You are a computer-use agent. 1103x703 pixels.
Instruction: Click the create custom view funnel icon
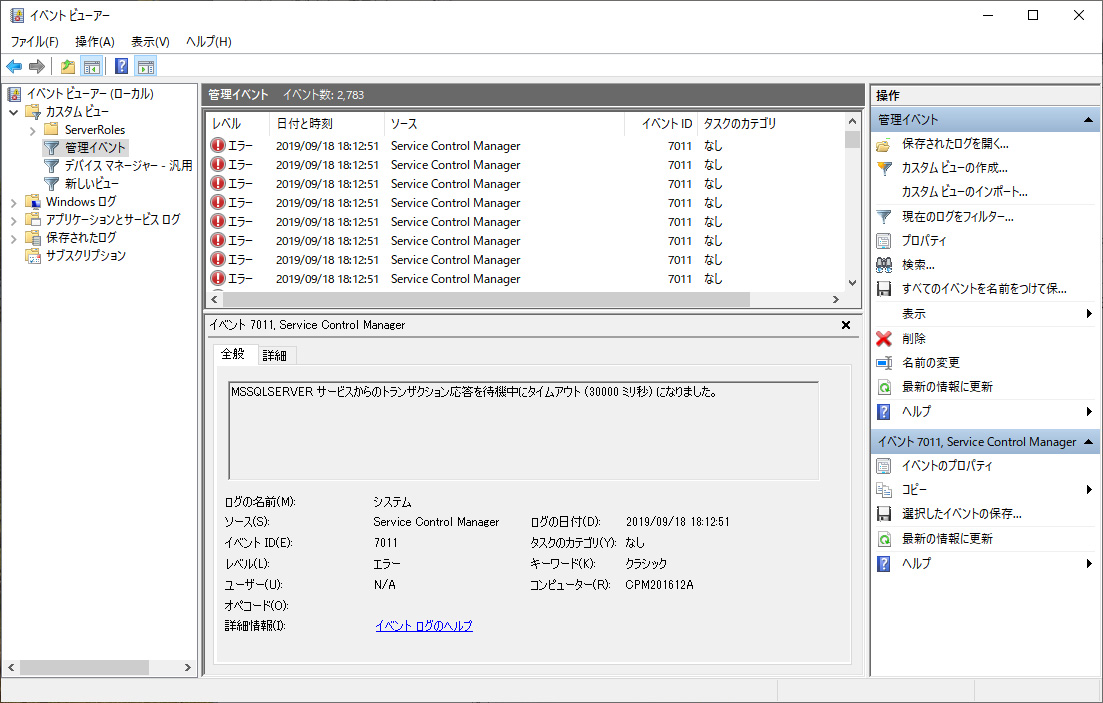tap(884, 168)
